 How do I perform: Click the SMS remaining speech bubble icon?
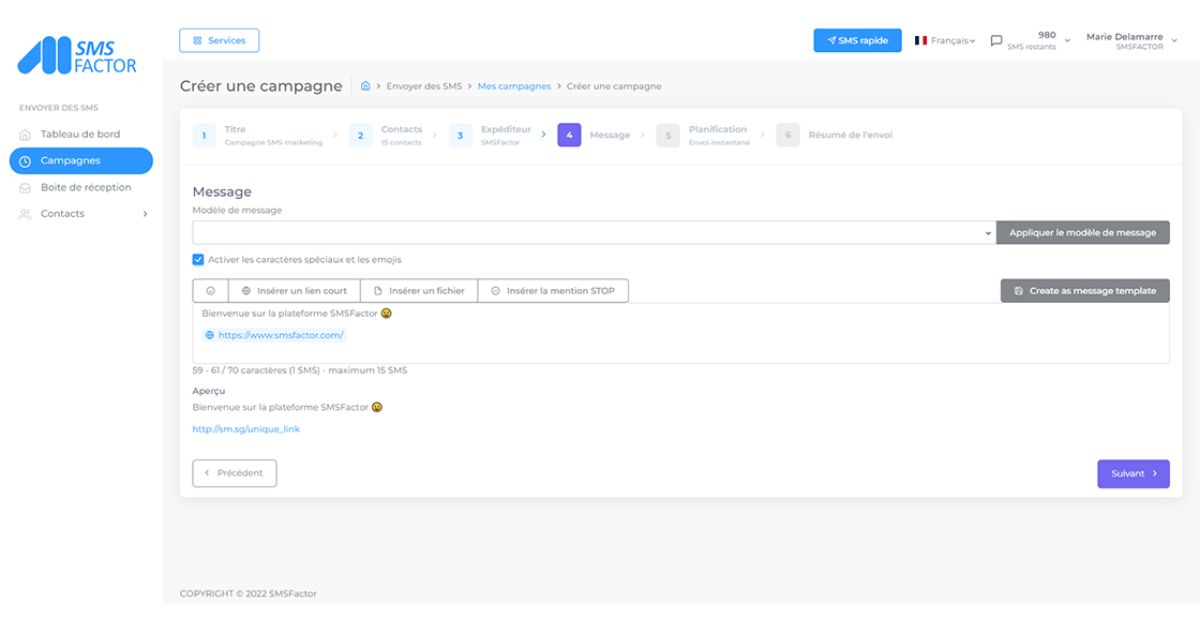click(996, 41)
